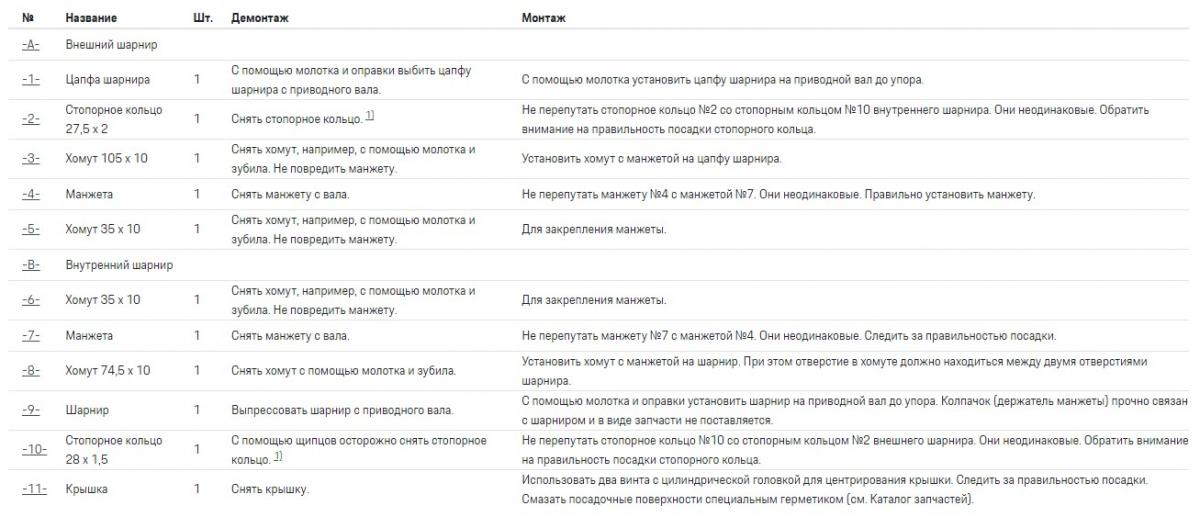Select the -3- link for Хомут 105 x 10

tap(30, 158)
